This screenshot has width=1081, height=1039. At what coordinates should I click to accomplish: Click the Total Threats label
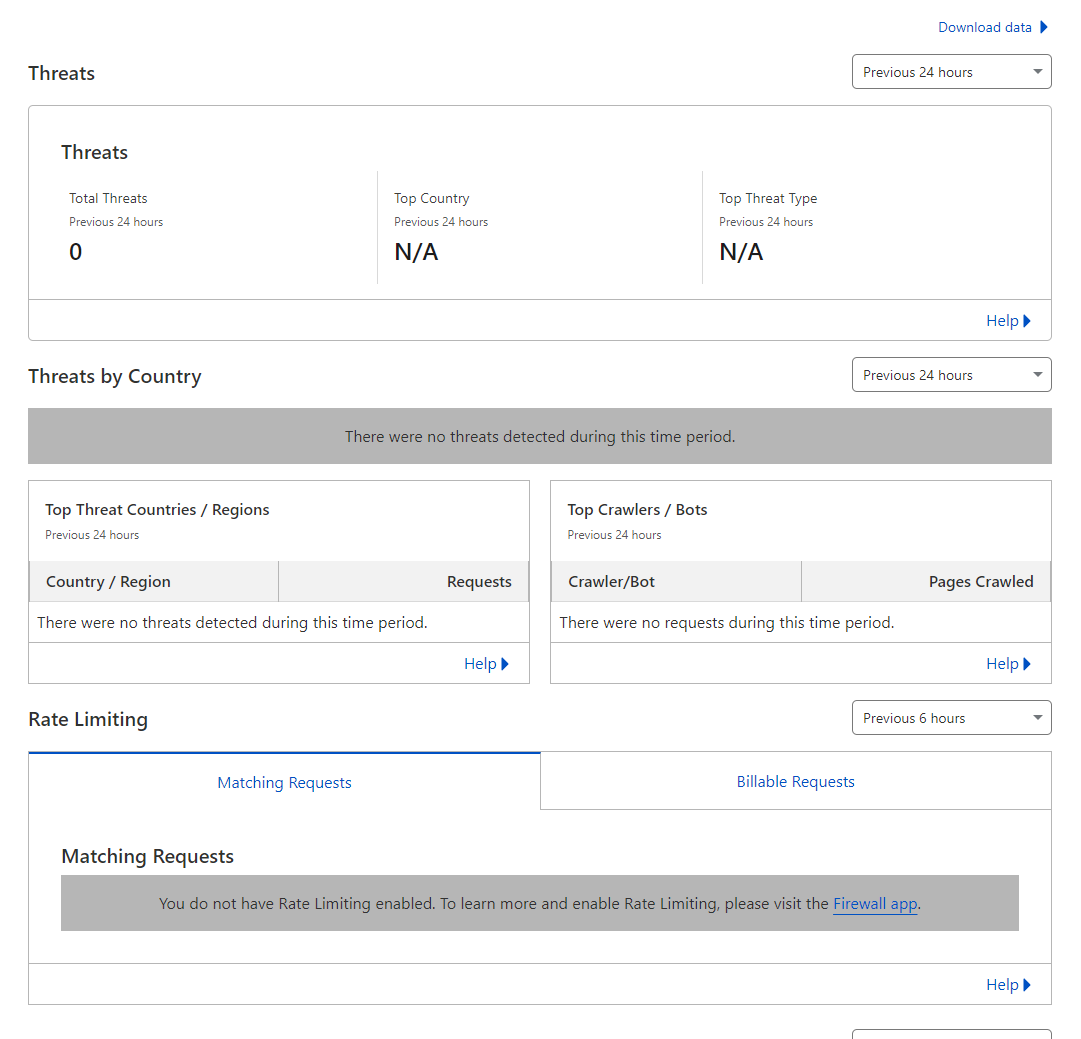[108, 199]
